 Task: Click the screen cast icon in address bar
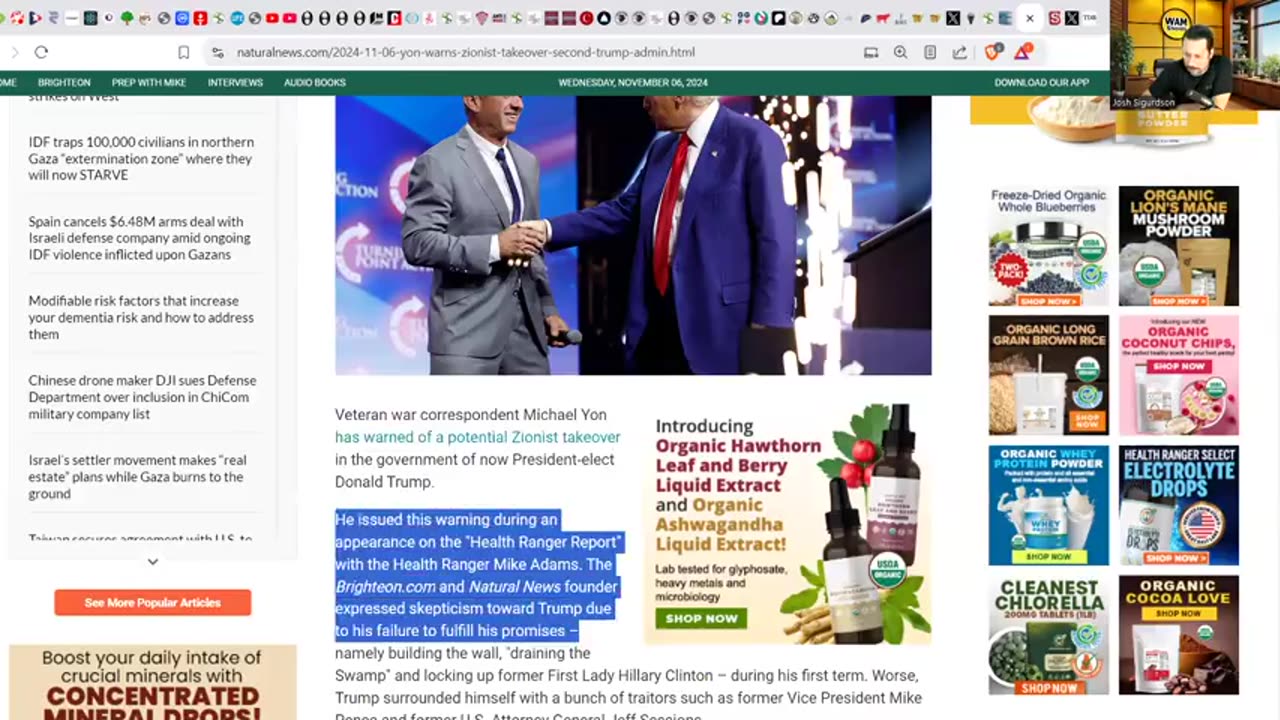871,52
